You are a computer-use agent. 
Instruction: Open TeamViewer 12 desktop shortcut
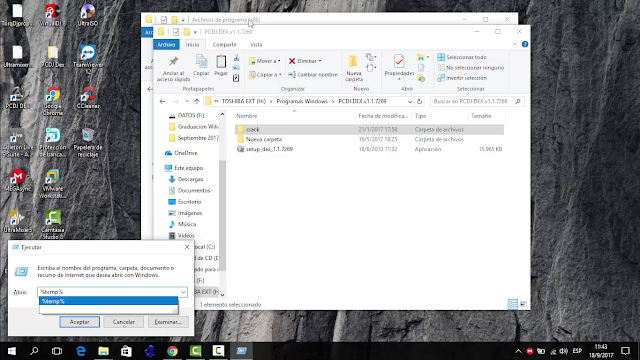click(88, 60)
